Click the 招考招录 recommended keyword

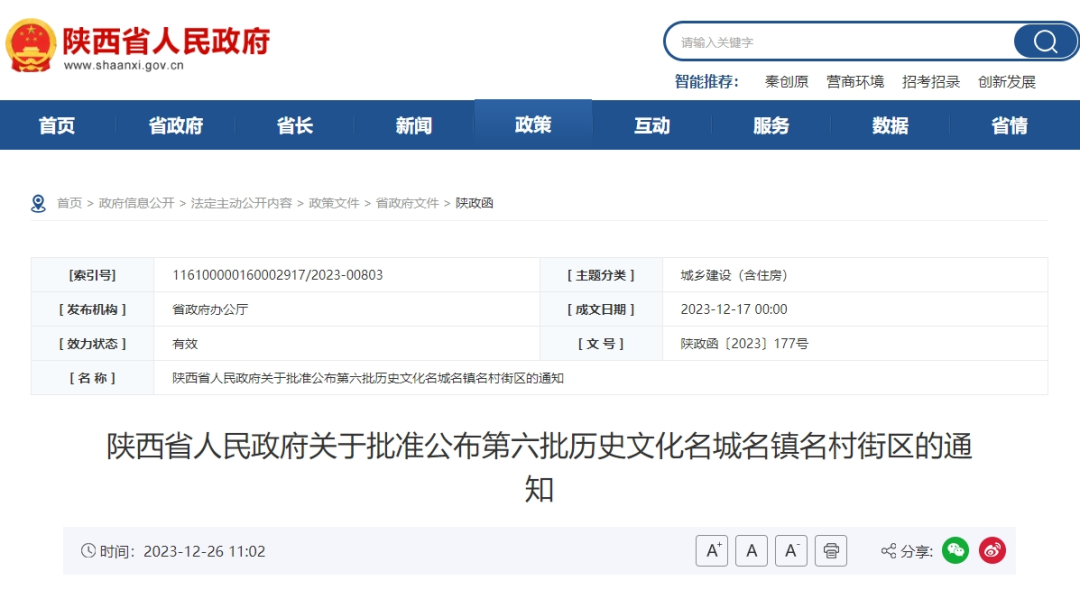coord(931,82)
